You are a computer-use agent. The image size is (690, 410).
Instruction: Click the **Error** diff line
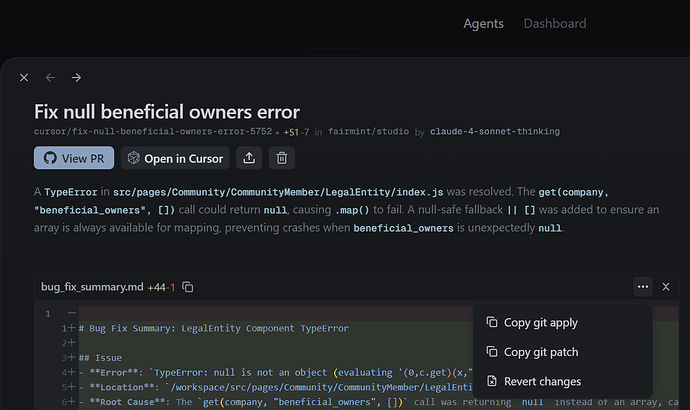(x=275, y=373)
